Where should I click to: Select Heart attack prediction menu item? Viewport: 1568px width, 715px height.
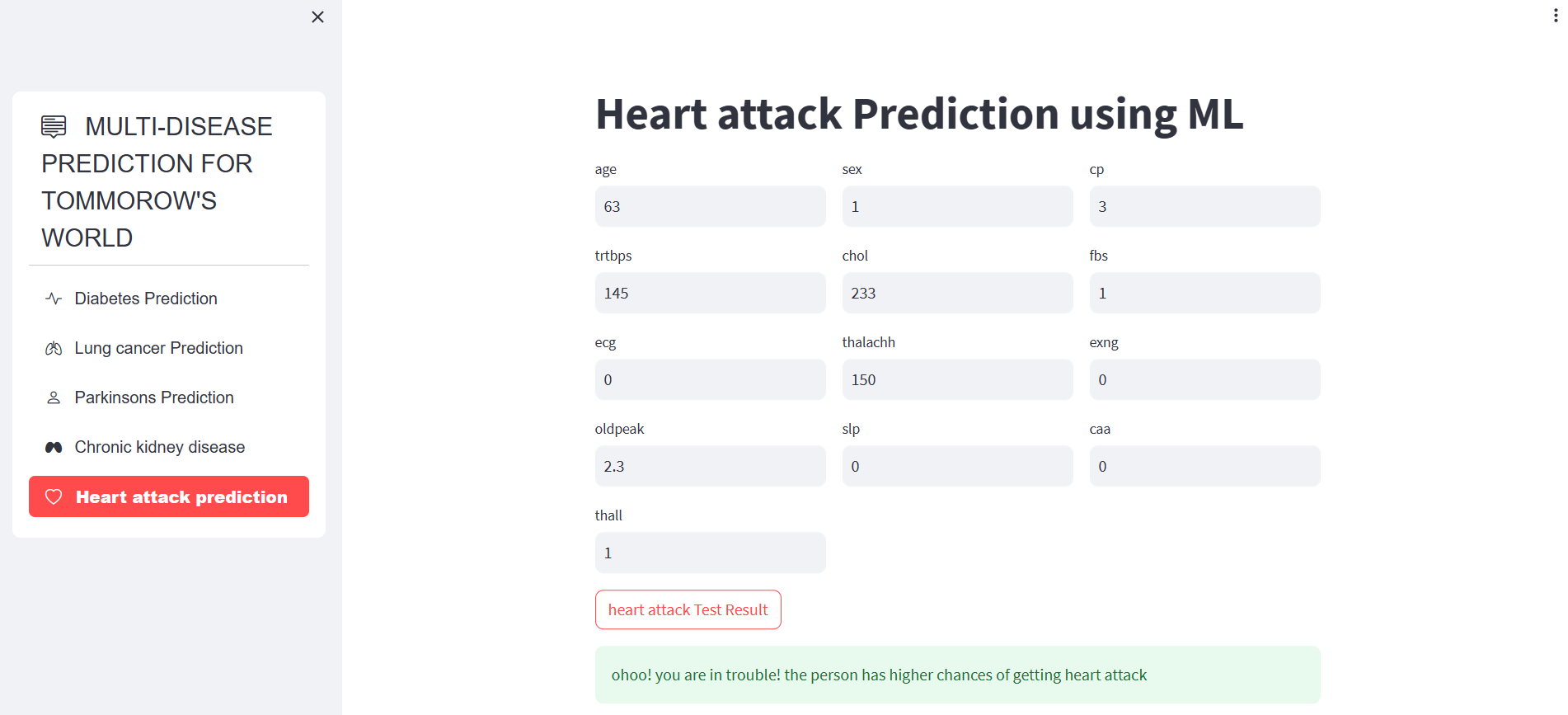click(x=169, y=496)
